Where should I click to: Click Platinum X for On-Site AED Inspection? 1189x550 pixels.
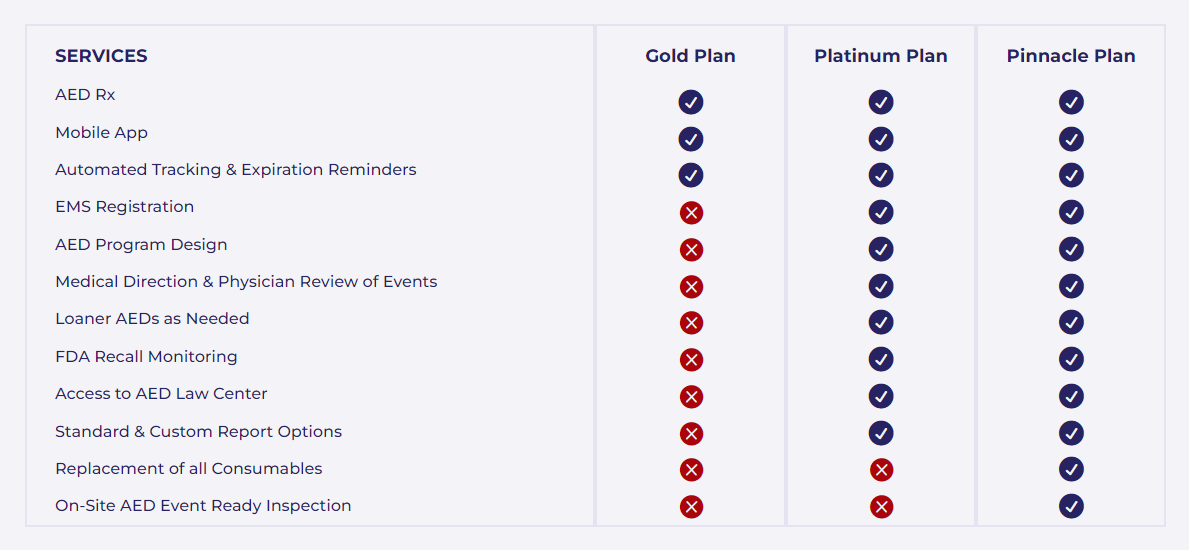pyautogui.click(x=881, y=507)
